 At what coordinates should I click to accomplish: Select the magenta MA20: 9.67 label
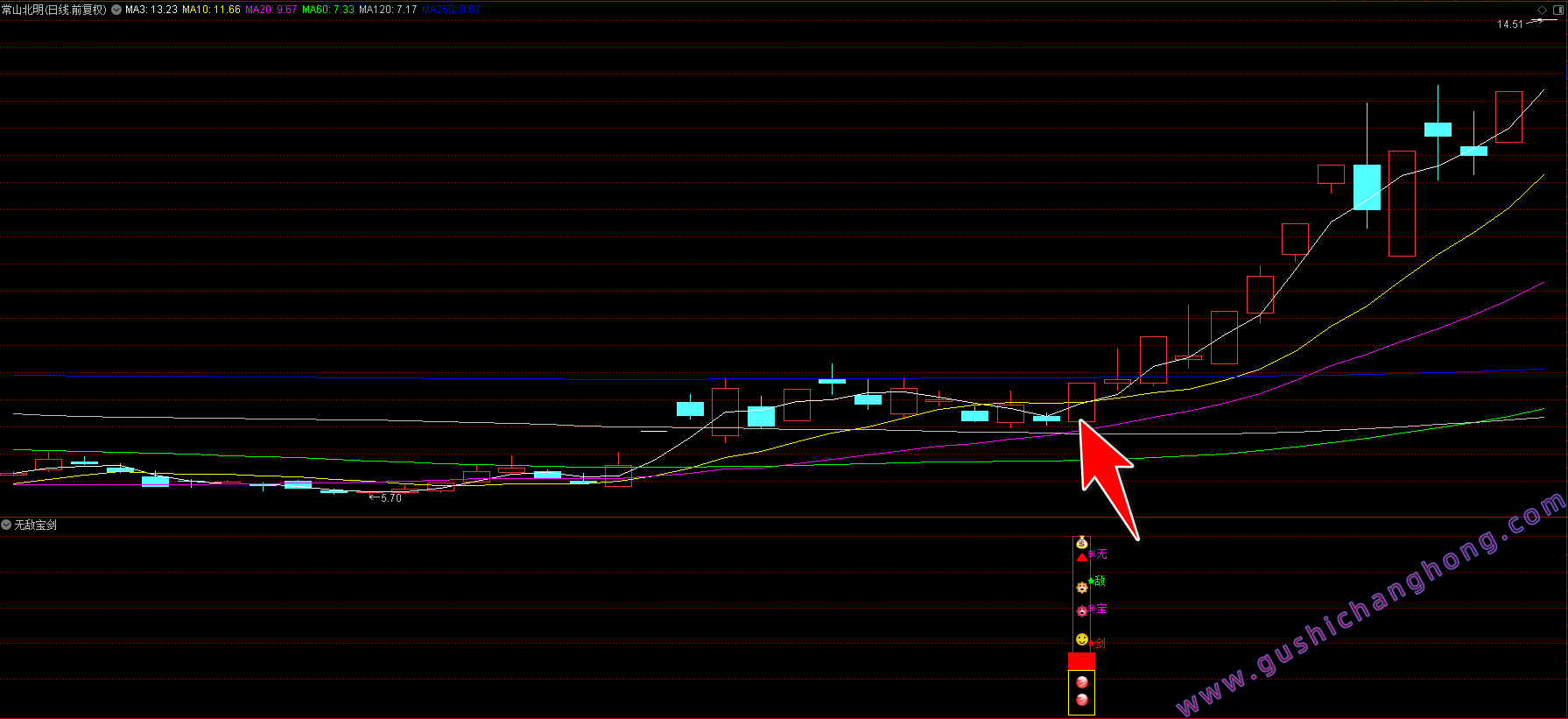coord(271,10)
